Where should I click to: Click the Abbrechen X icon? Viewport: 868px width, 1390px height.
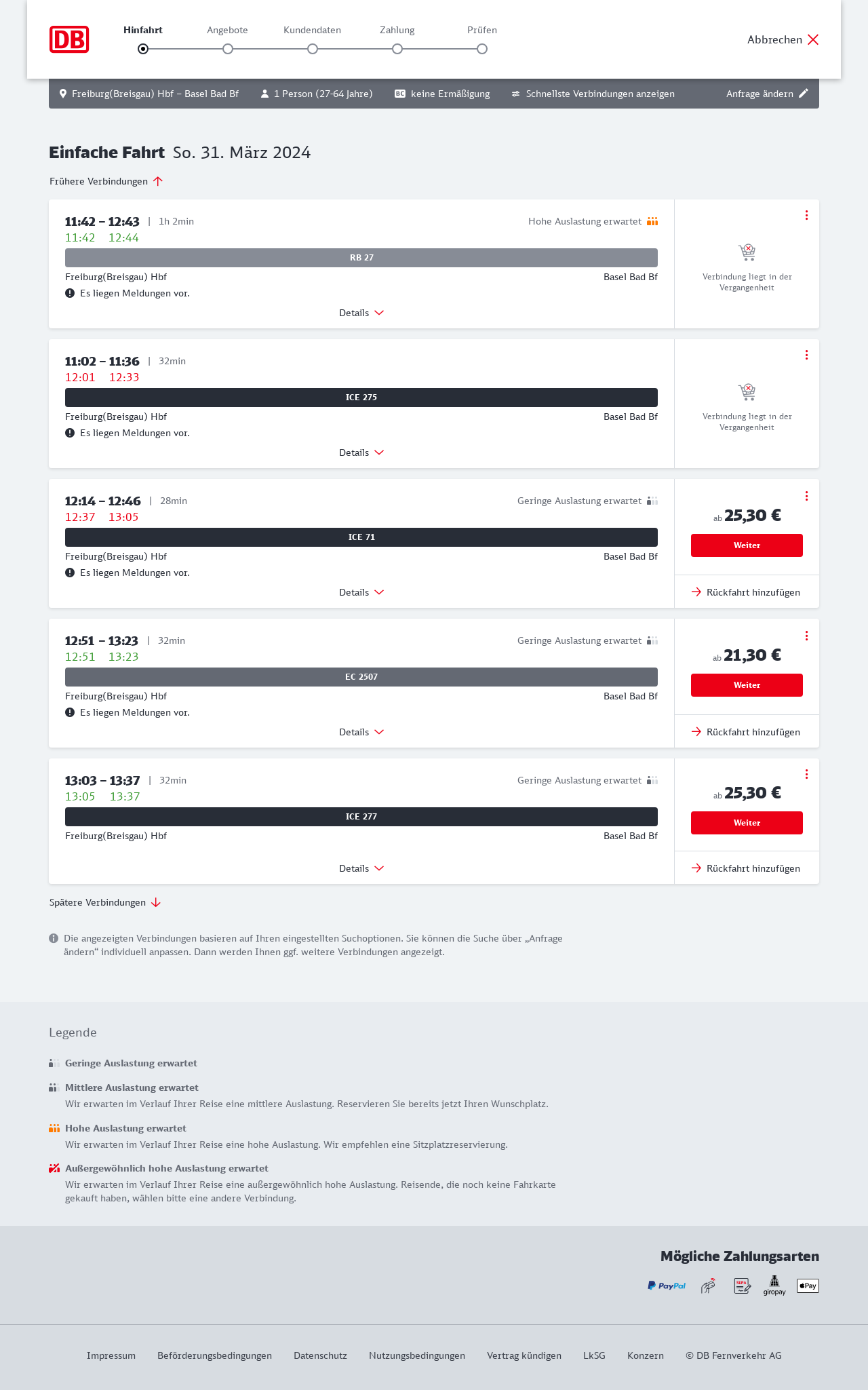coord(813,39)
